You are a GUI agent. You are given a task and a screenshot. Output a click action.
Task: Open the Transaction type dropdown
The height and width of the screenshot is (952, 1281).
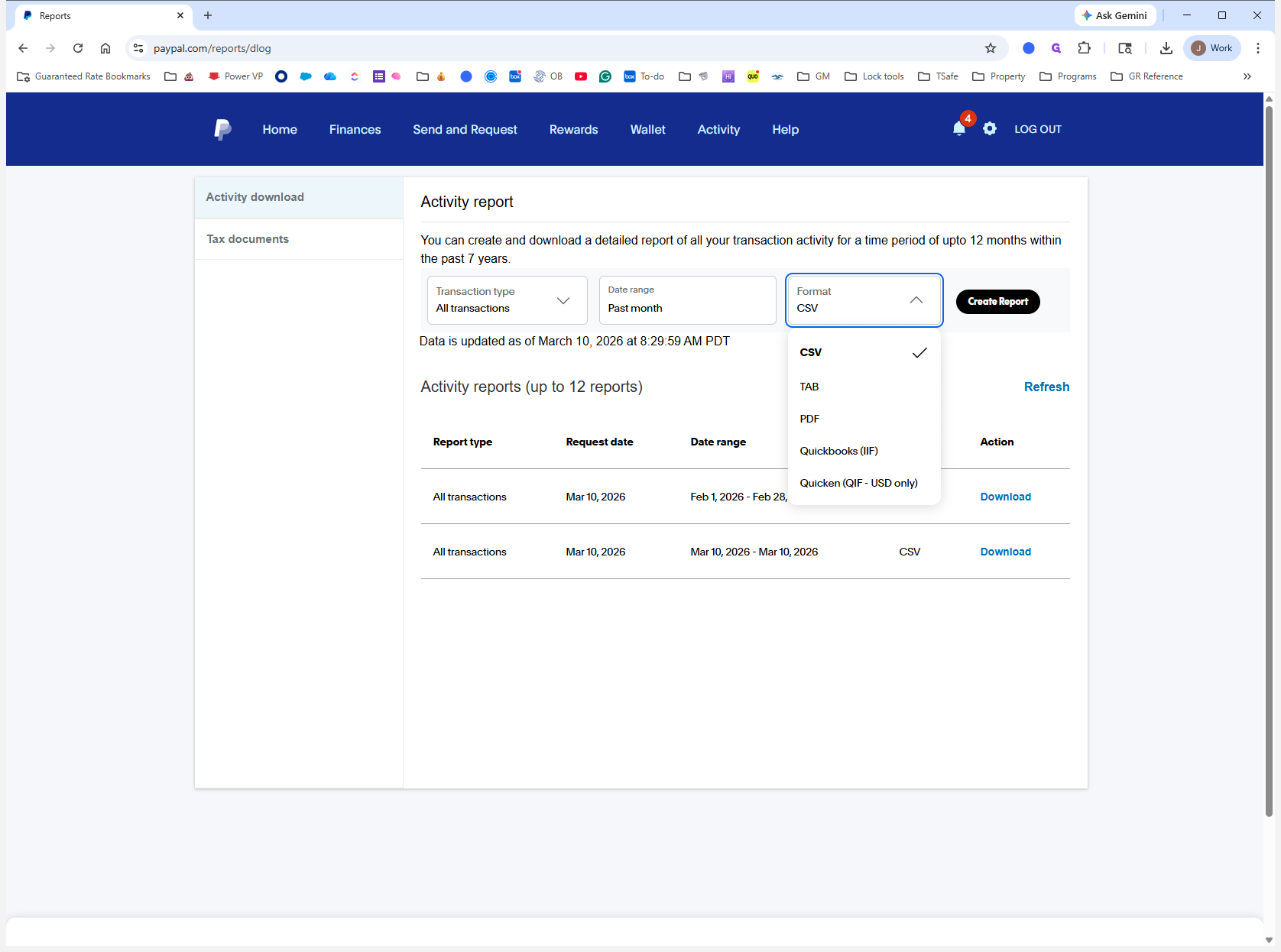508,300
